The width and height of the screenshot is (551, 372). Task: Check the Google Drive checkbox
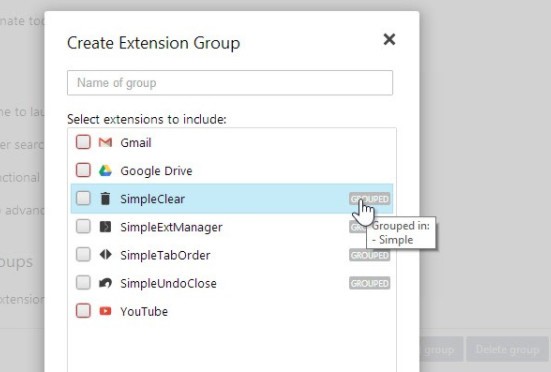point(83,170)
